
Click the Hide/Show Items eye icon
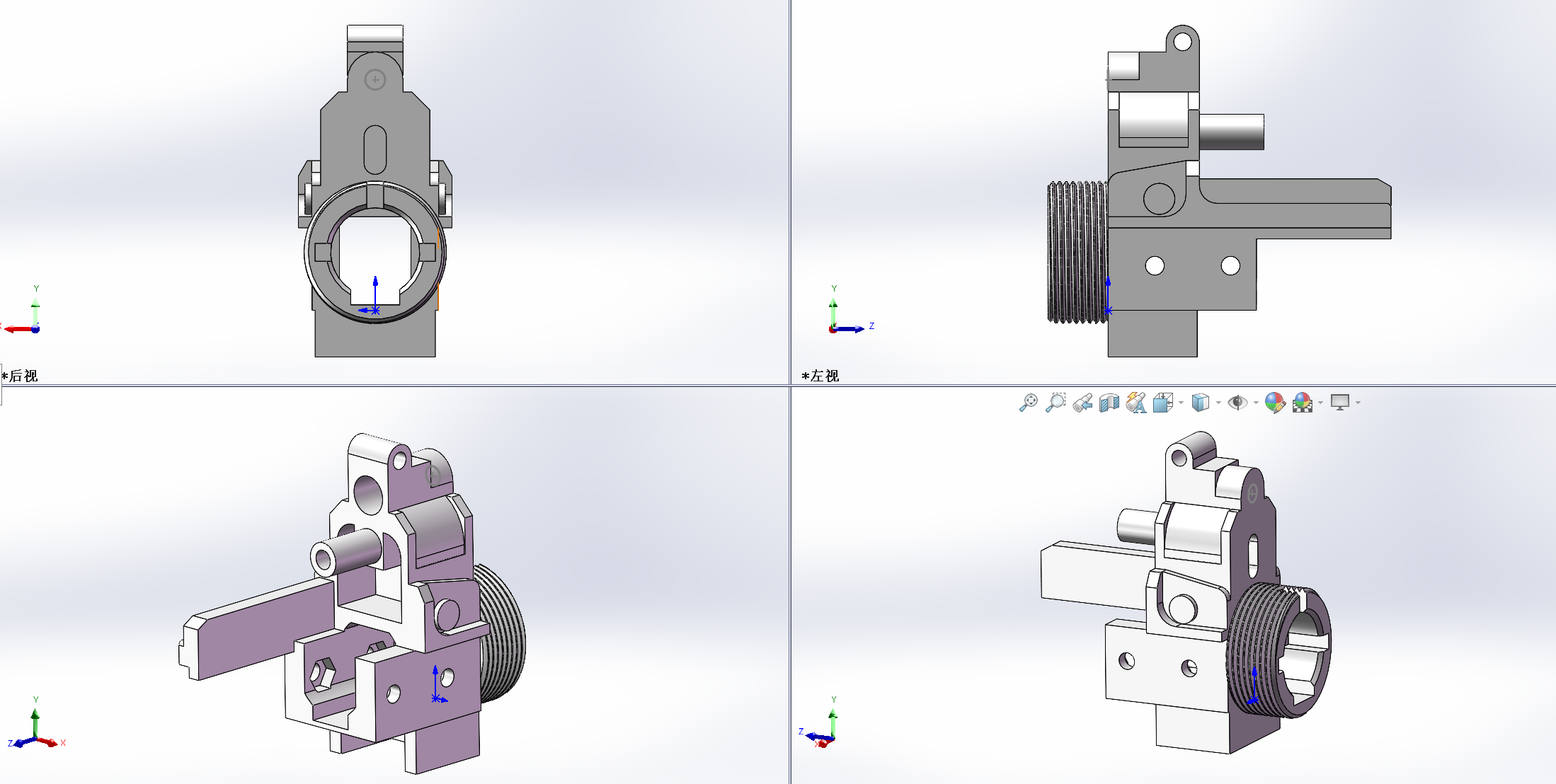1237,403
